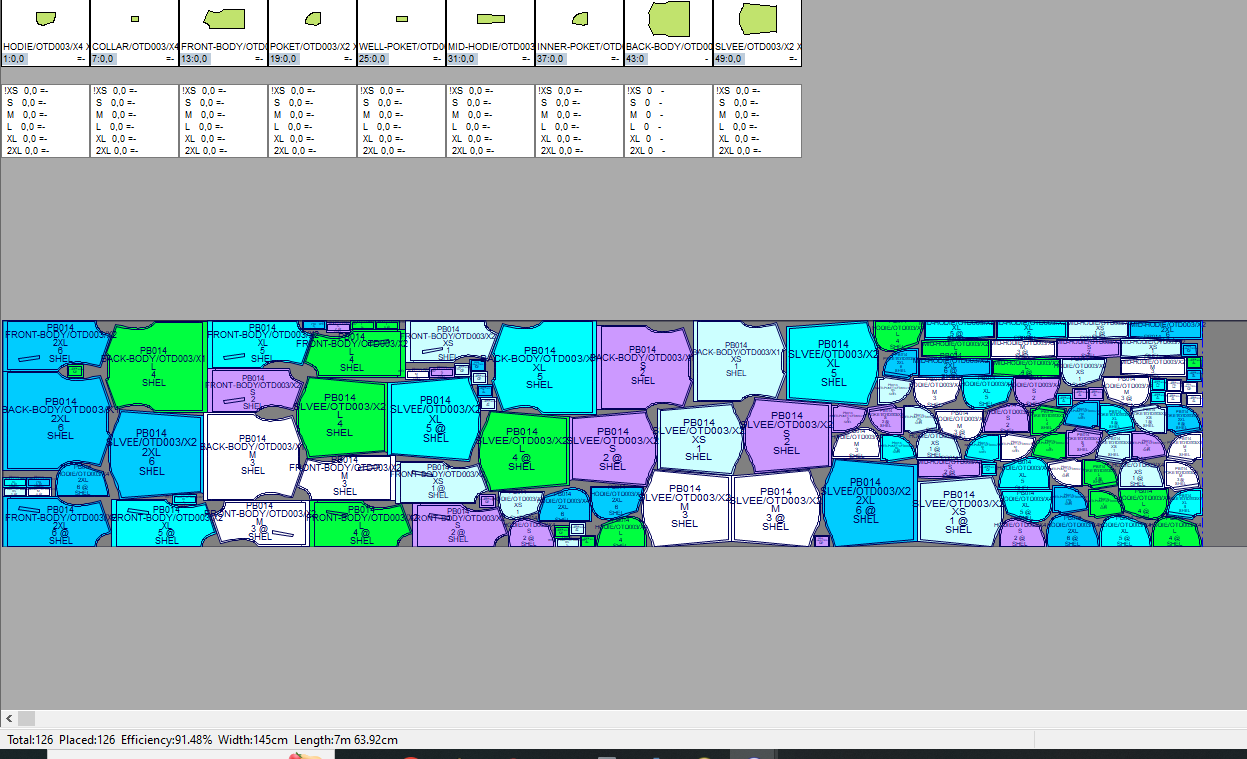Image resolution: width=1247 pixels, height=759 pixels.
Task: Choose the WELL-POKET piece icon
Action: [402, 19]
